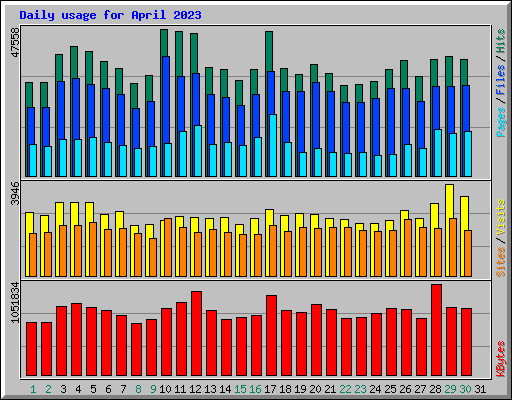The width and height of the screenshot is (512, 400).
Task: Click the 3946 visits axis value
Action: tap(16, 193)
